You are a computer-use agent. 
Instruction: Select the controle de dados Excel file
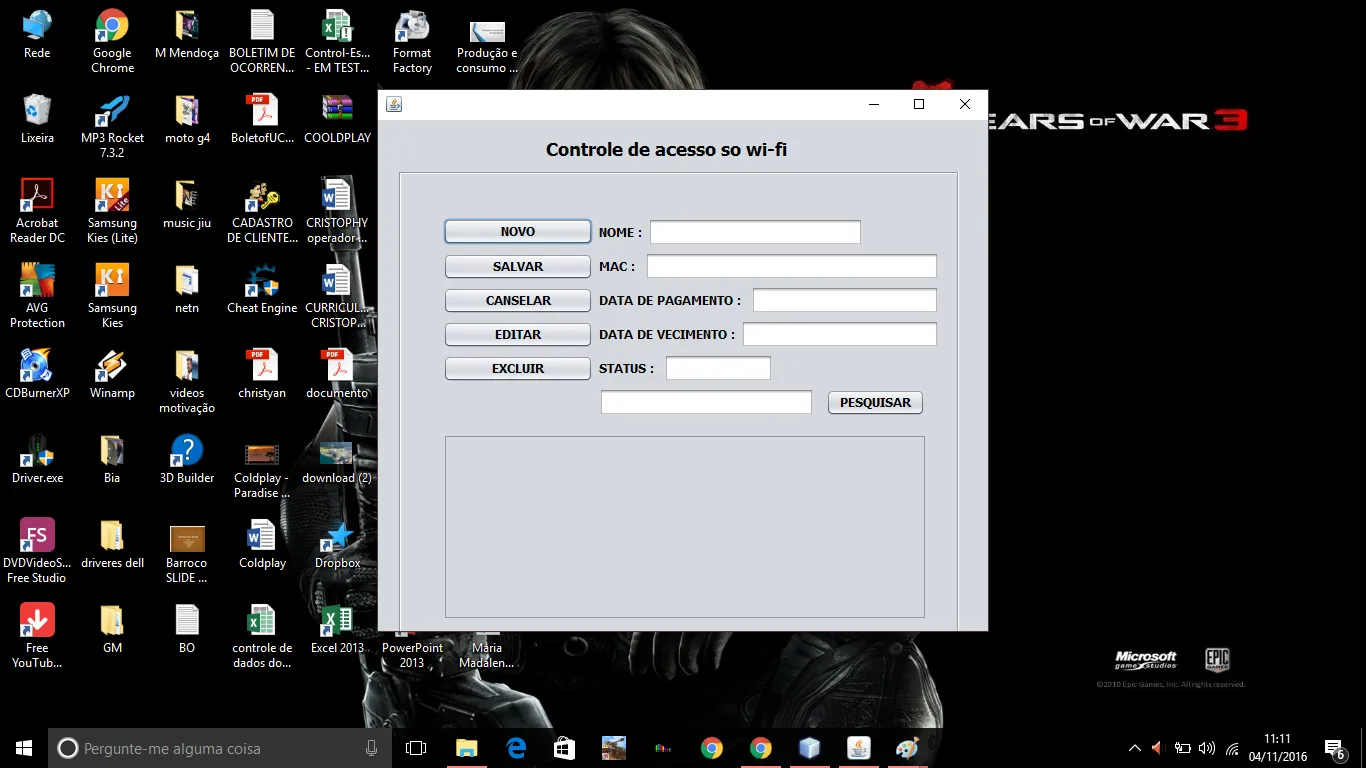[262, 637]
